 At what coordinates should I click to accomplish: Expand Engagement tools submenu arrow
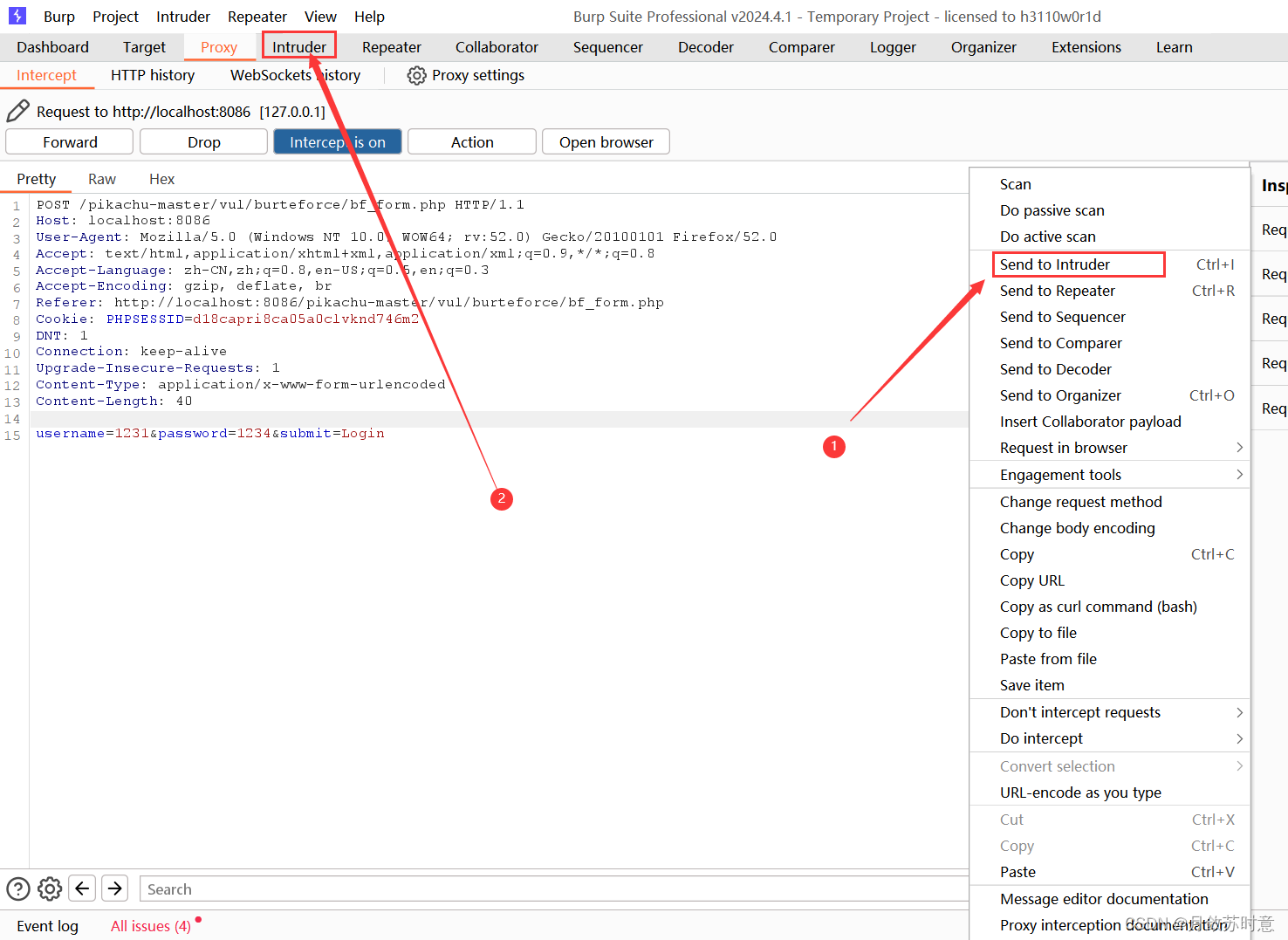(x=1240, y=475)
